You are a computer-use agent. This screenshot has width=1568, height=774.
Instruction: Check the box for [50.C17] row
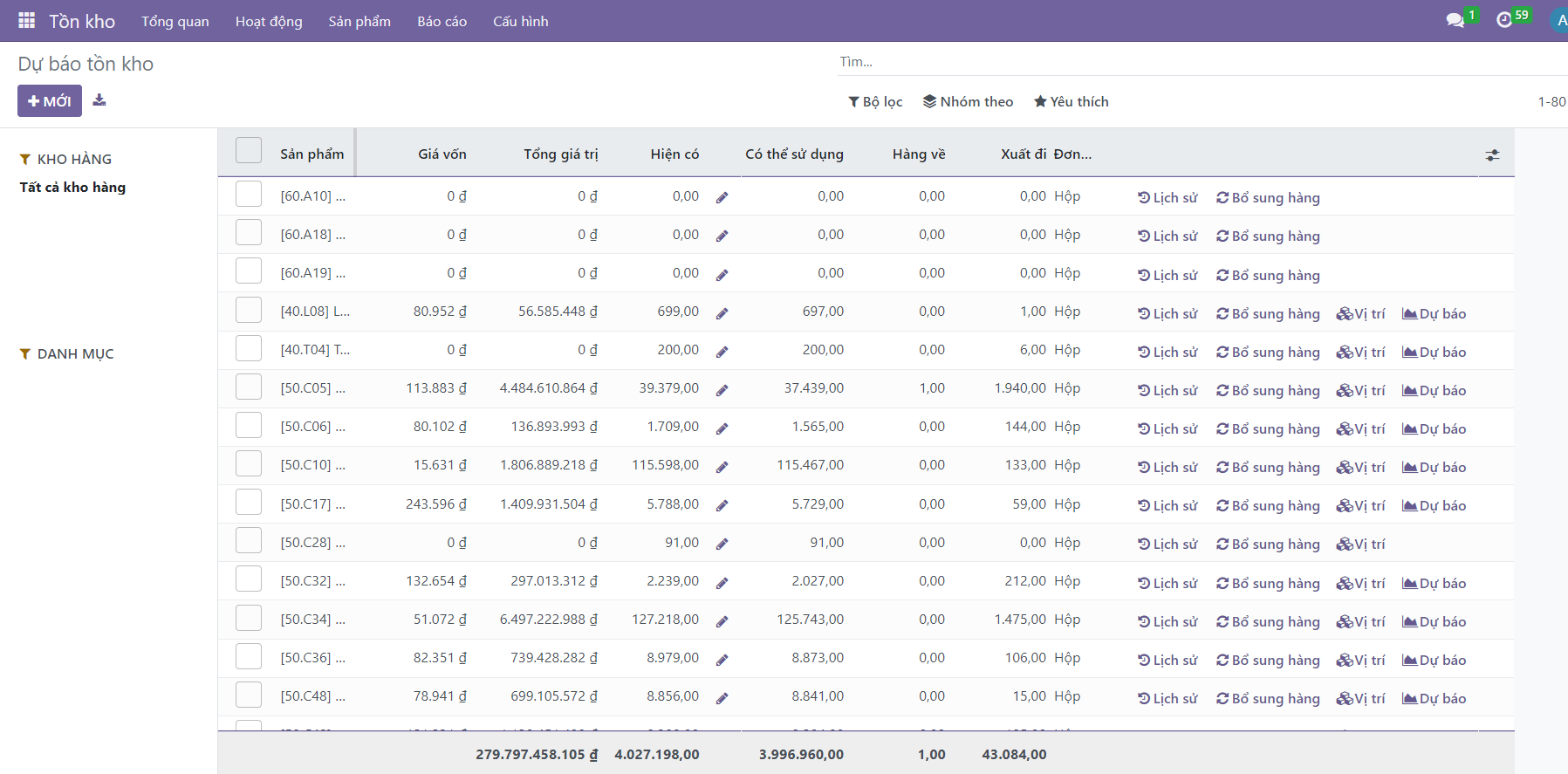[249, 503]
